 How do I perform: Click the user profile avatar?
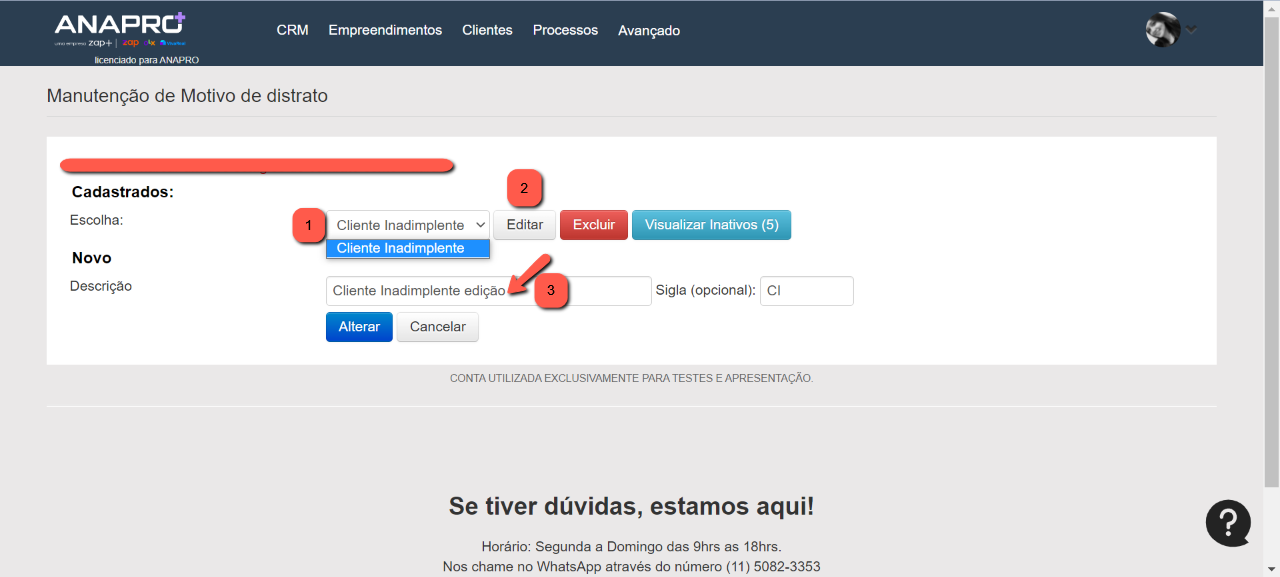coord(1162,30)
